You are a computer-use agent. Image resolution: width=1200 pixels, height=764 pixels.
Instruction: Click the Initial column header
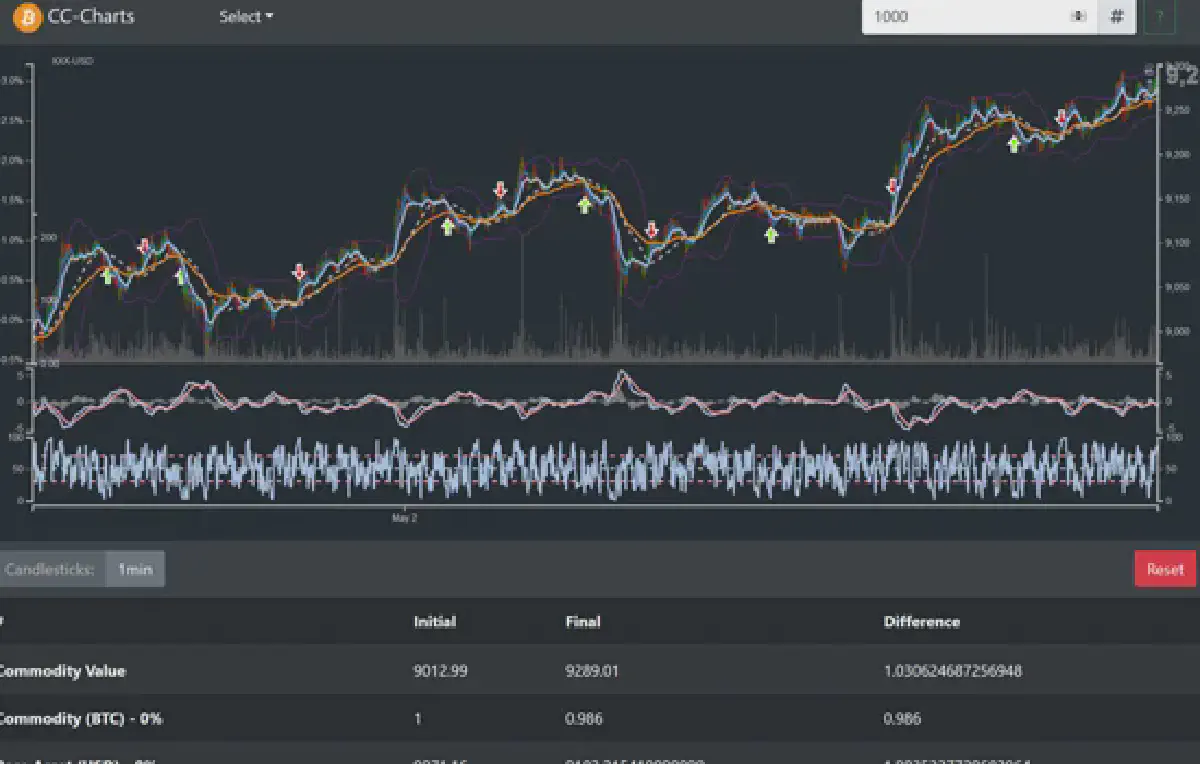point(434,622)
